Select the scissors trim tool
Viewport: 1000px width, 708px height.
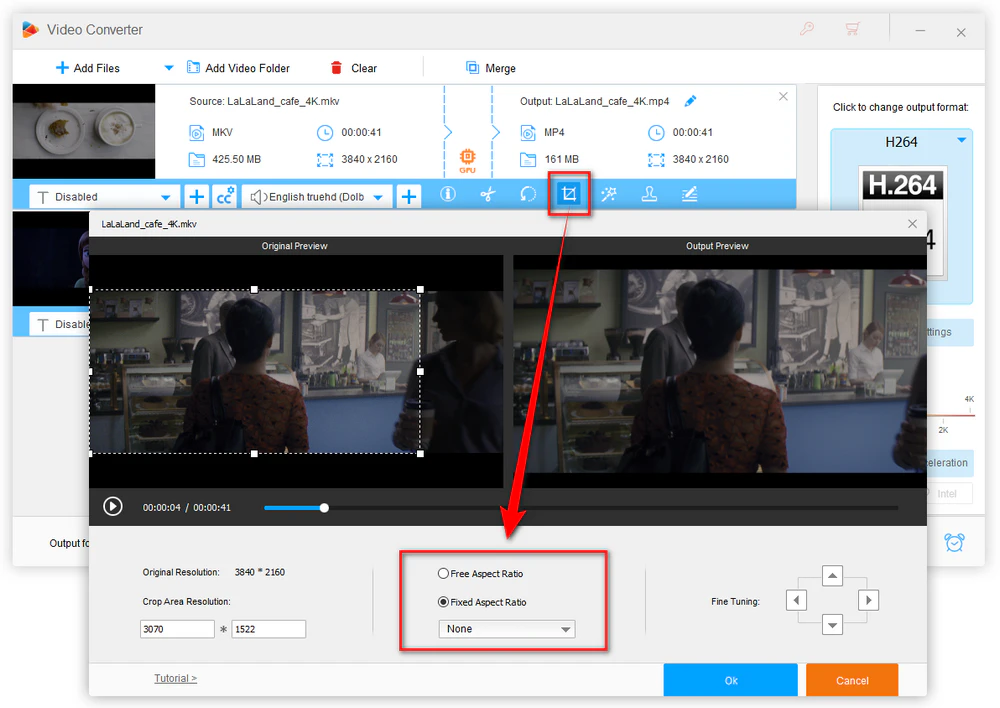coord(488,194)
